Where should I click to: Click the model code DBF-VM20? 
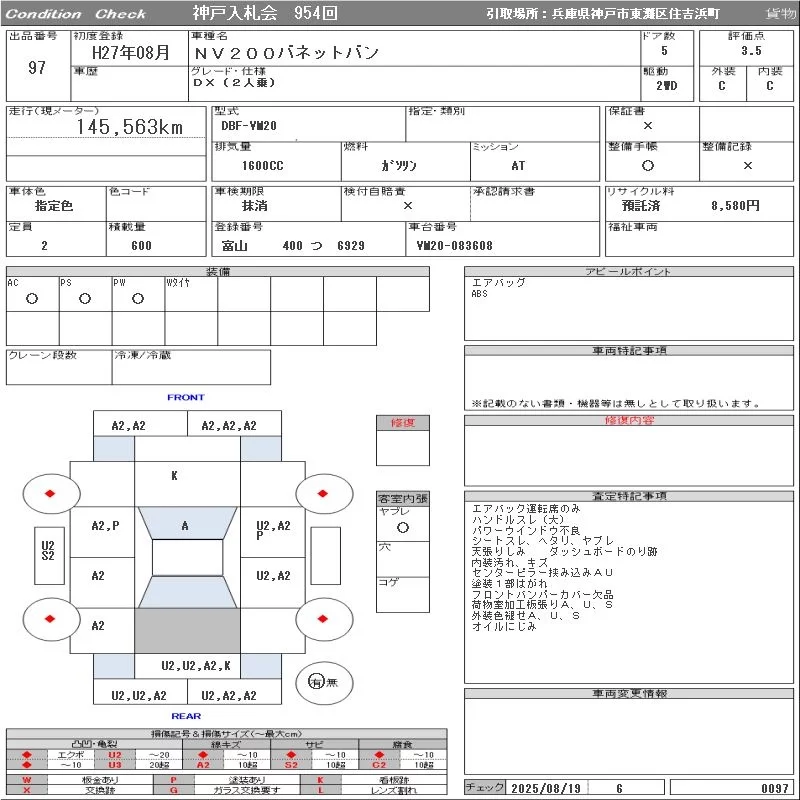(x=249, y=126)
